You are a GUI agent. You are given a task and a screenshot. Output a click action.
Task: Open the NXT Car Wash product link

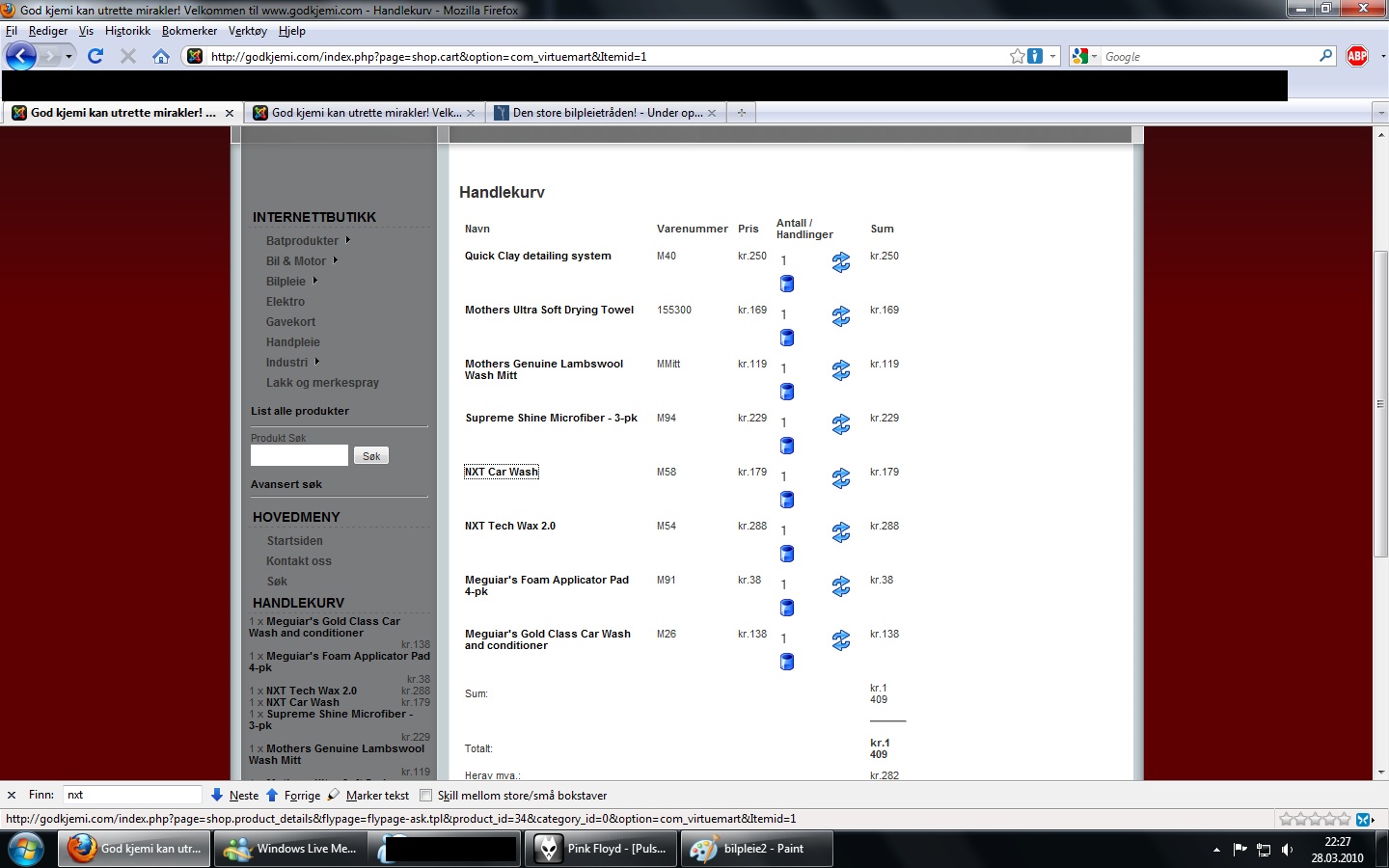click(x=502, y=472)
